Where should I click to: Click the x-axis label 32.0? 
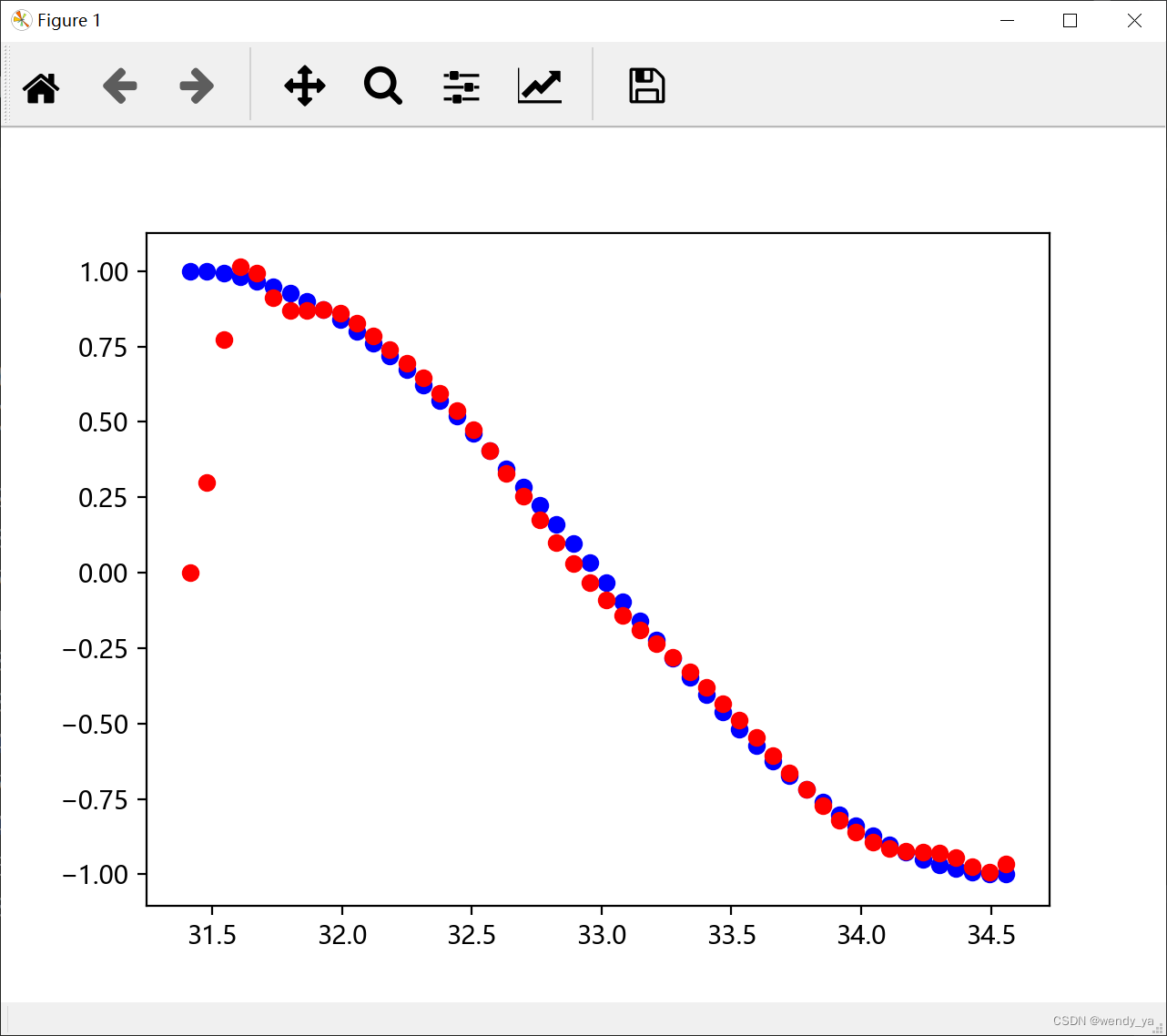coord(342,935)
